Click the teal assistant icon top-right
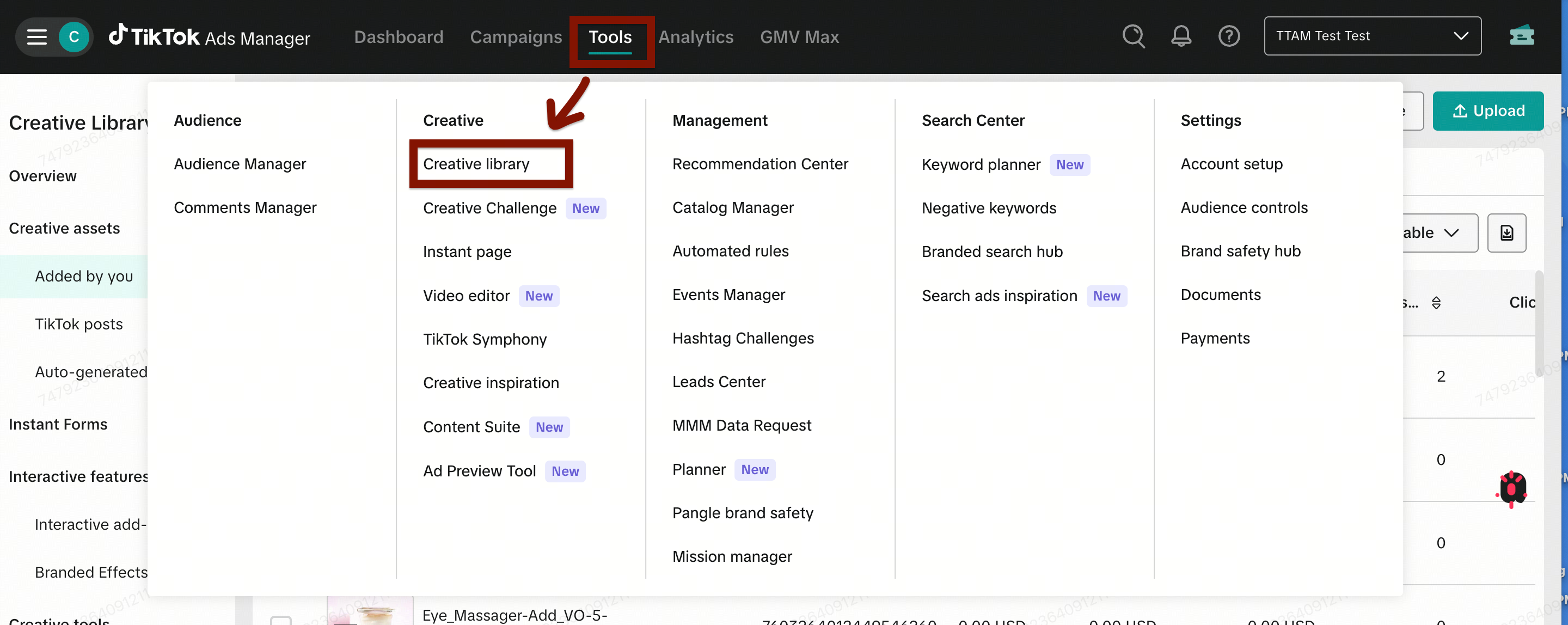This screenshot has width=1568, height=625. click(x=1522, y=36)
